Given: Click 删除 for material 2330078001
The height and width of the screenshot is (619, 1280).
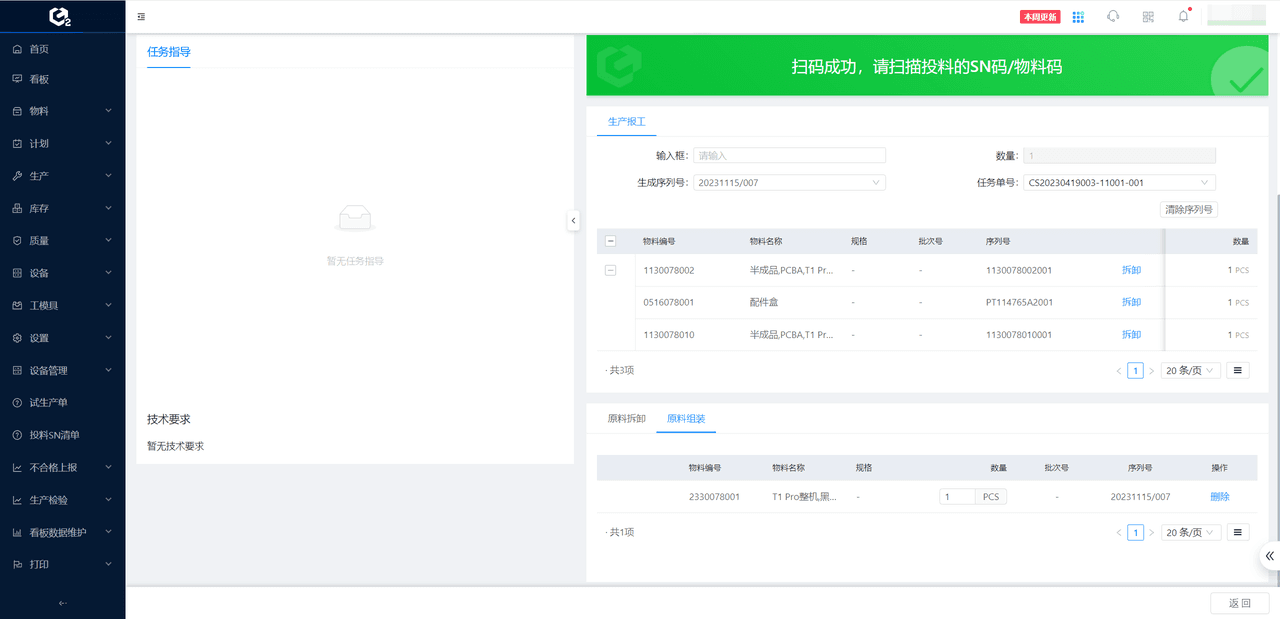Looking at the screenshot, I should coord(1220,497).
